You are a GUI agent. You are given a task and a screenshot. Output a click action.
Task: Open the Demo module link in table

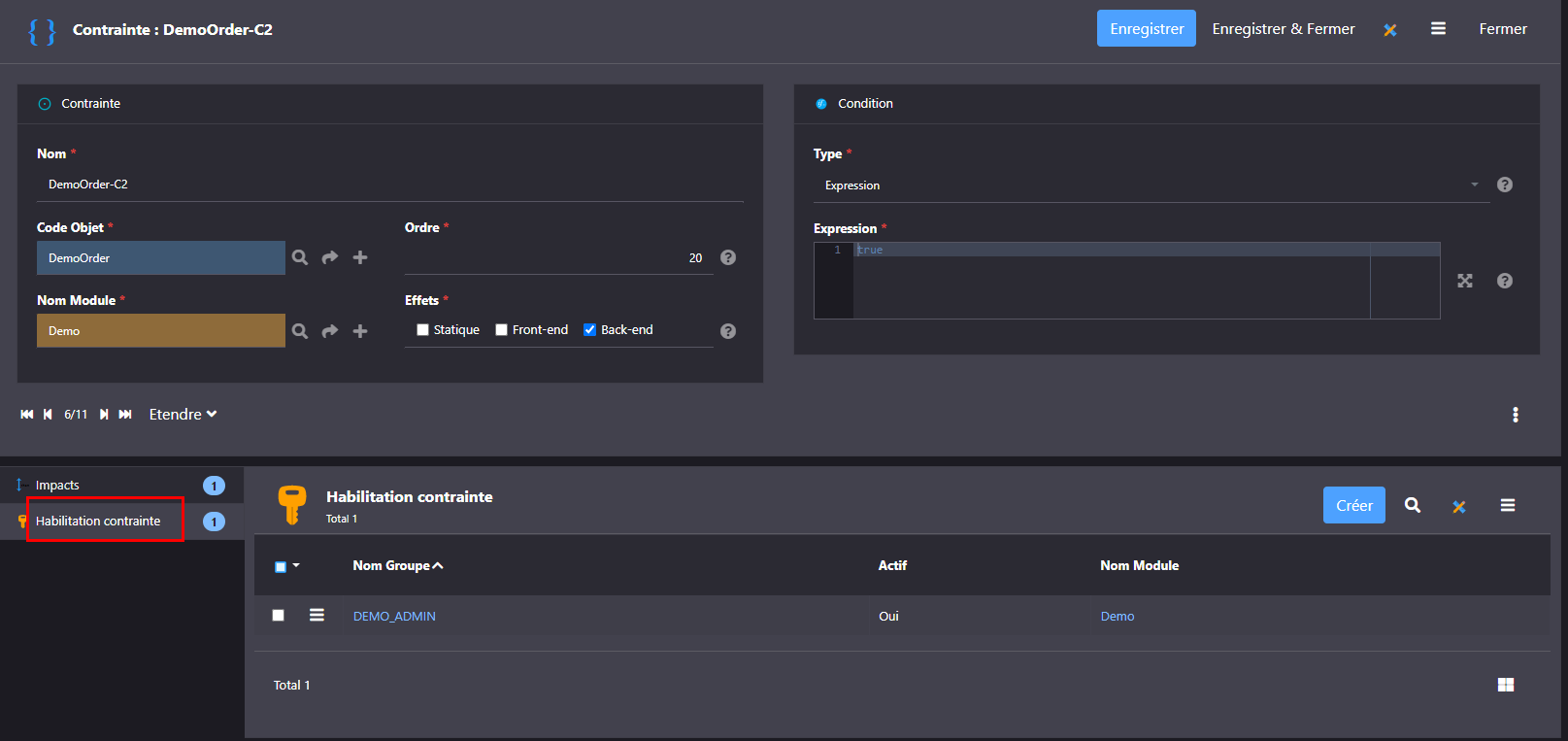tap(1118, 616)
